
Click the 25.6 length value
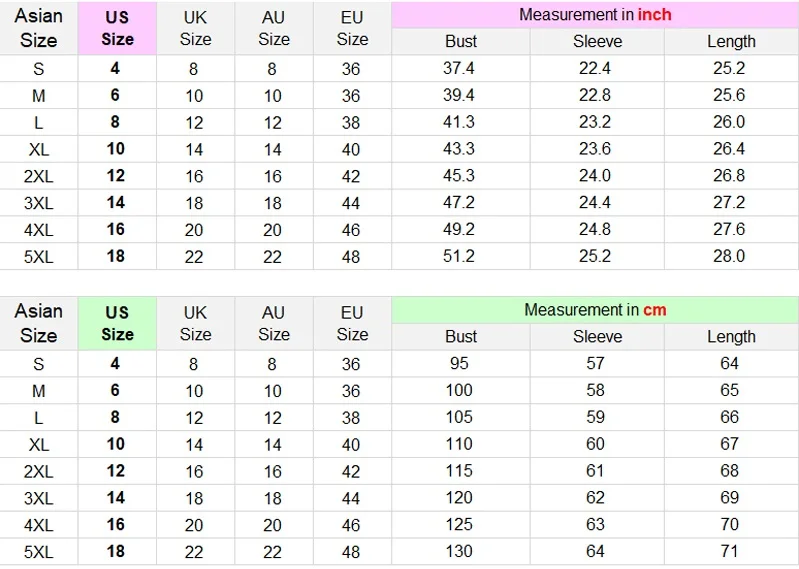[729, 95]
